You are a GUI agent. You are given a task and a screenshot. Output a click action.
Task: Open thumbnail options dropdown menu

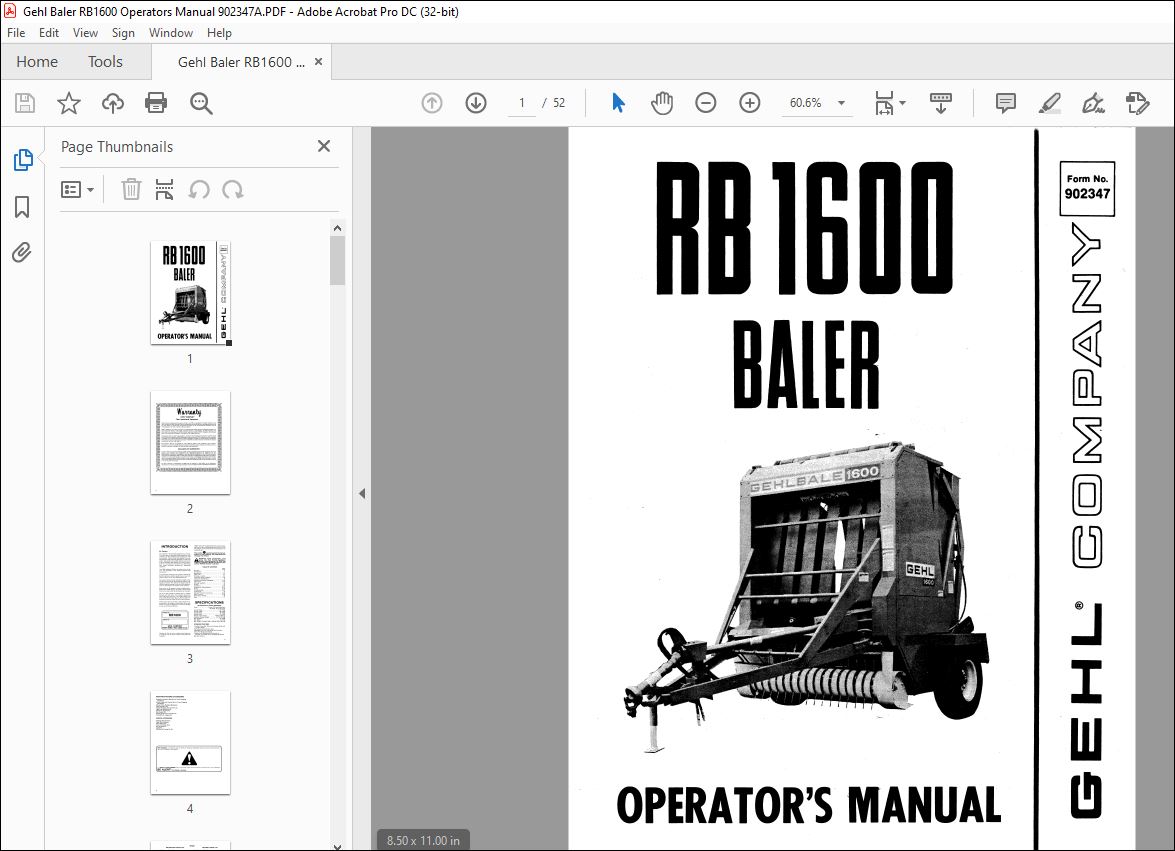(77, 190)
